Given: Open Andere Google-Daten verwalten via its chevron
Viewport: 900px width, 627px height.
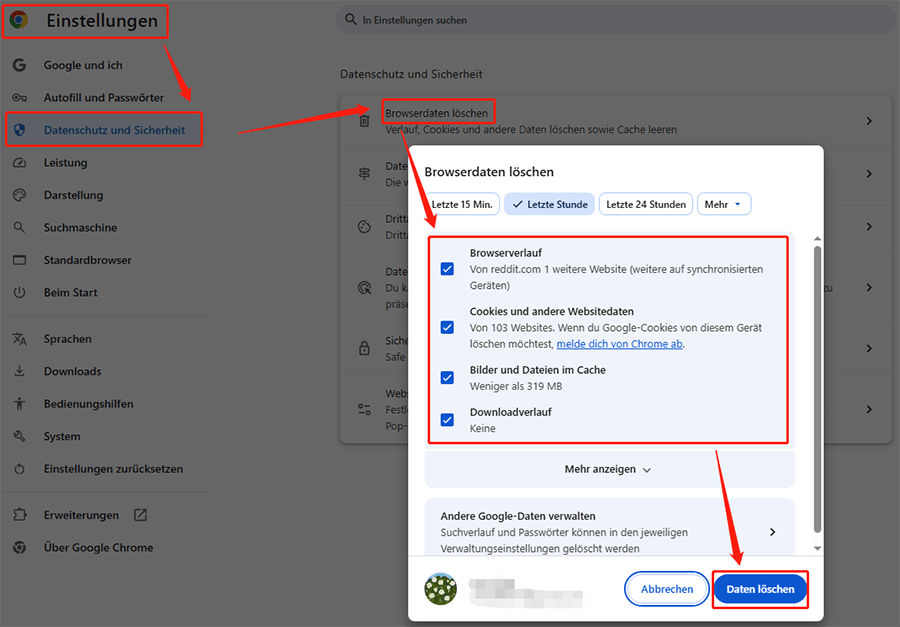Looking at the screenshot, I should click(772, 533).
